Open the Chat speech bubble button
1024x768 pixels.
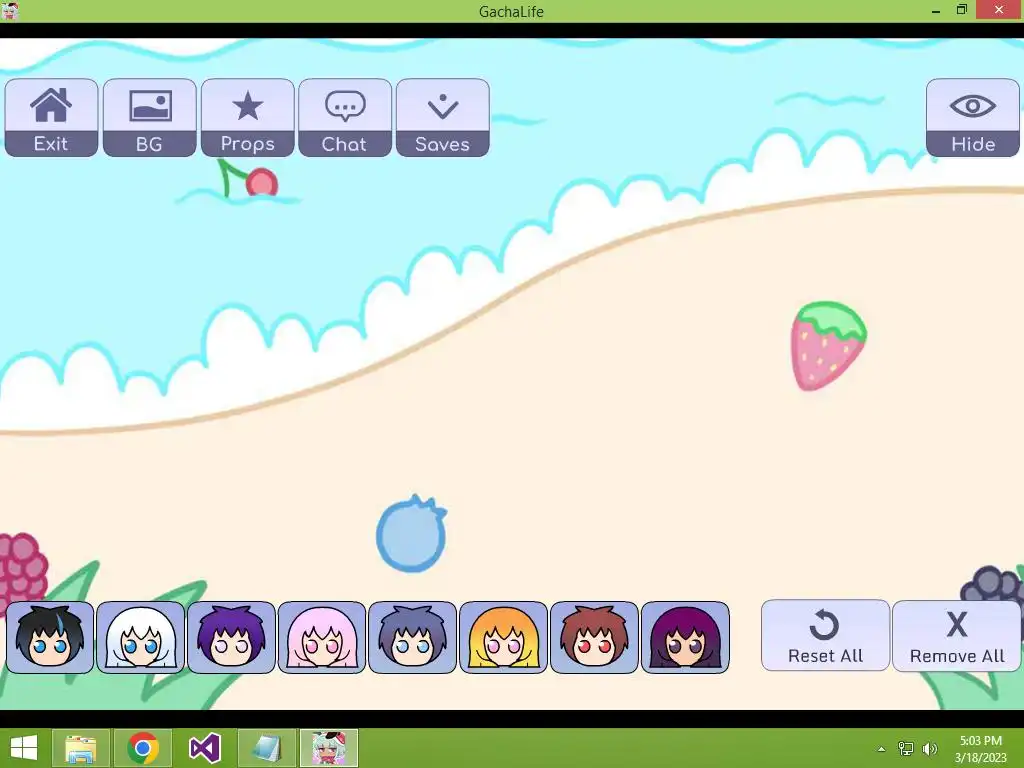point(345,118)
